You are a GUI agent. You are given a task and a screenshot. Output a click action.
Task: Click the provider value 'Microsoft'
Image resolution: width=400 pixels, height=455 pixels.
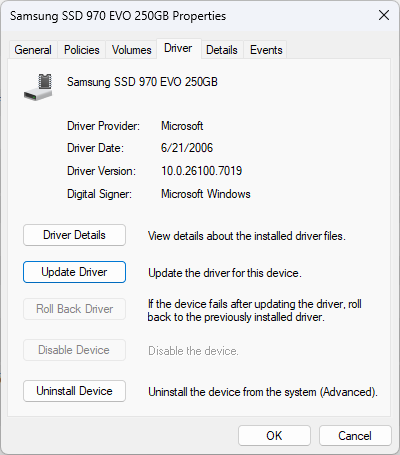(182, 126)
